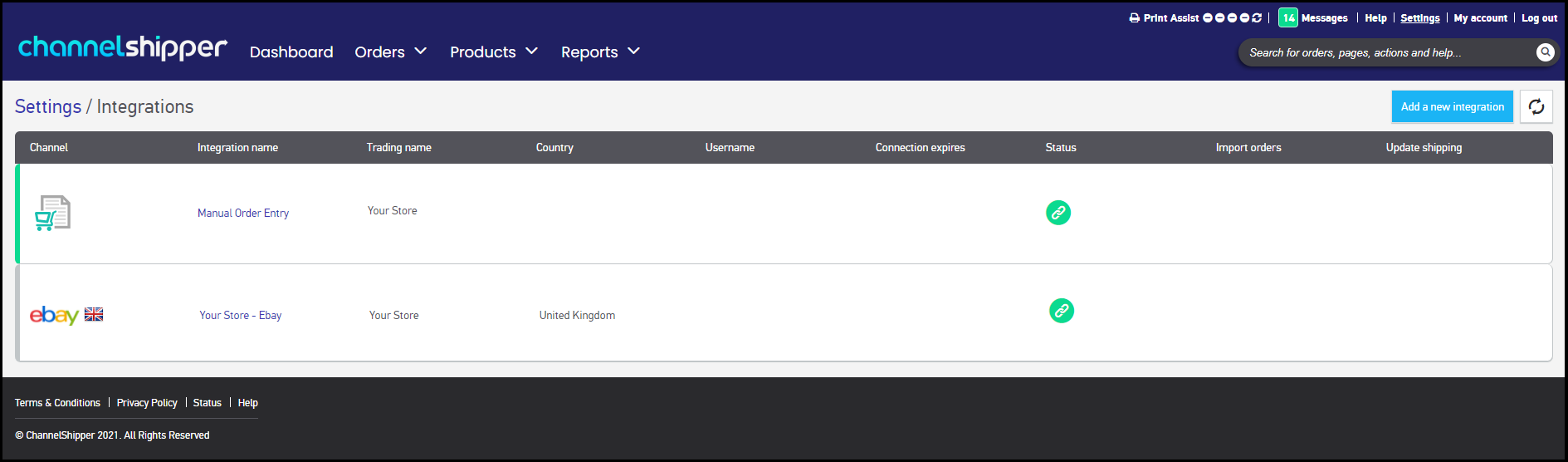Expand the Reports menu chevron

[634, 52]
